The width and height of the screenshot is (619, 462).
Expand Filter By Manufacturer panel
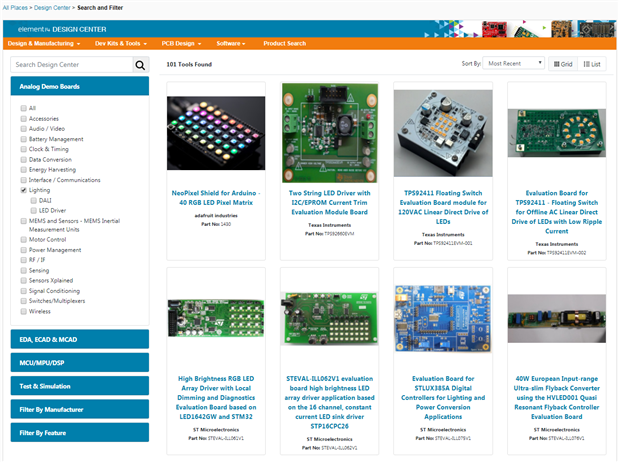80,409
